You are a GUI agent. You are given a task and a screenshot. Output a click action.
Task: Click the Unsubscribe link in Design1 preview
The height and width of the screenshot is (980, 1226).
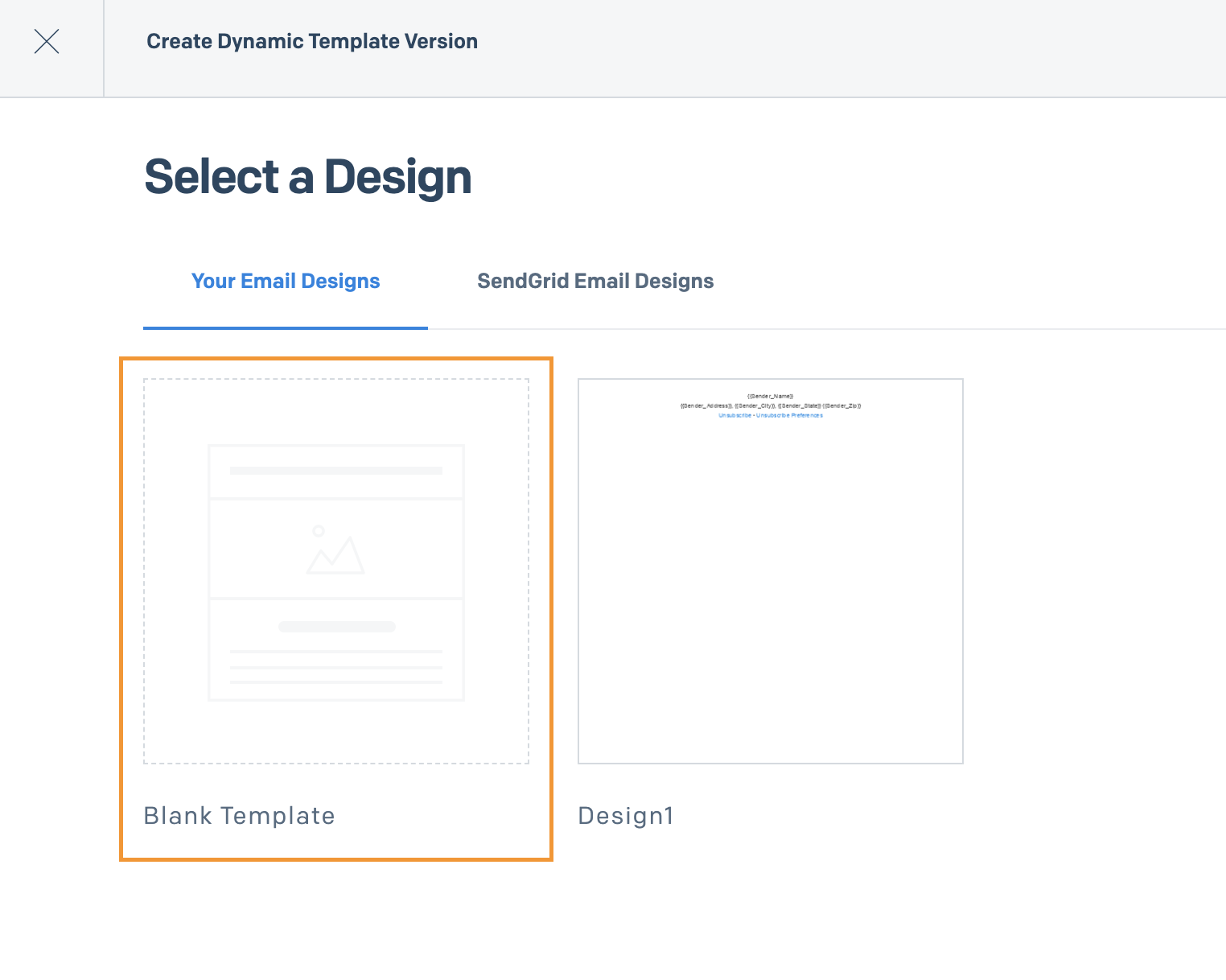[734, 415]
